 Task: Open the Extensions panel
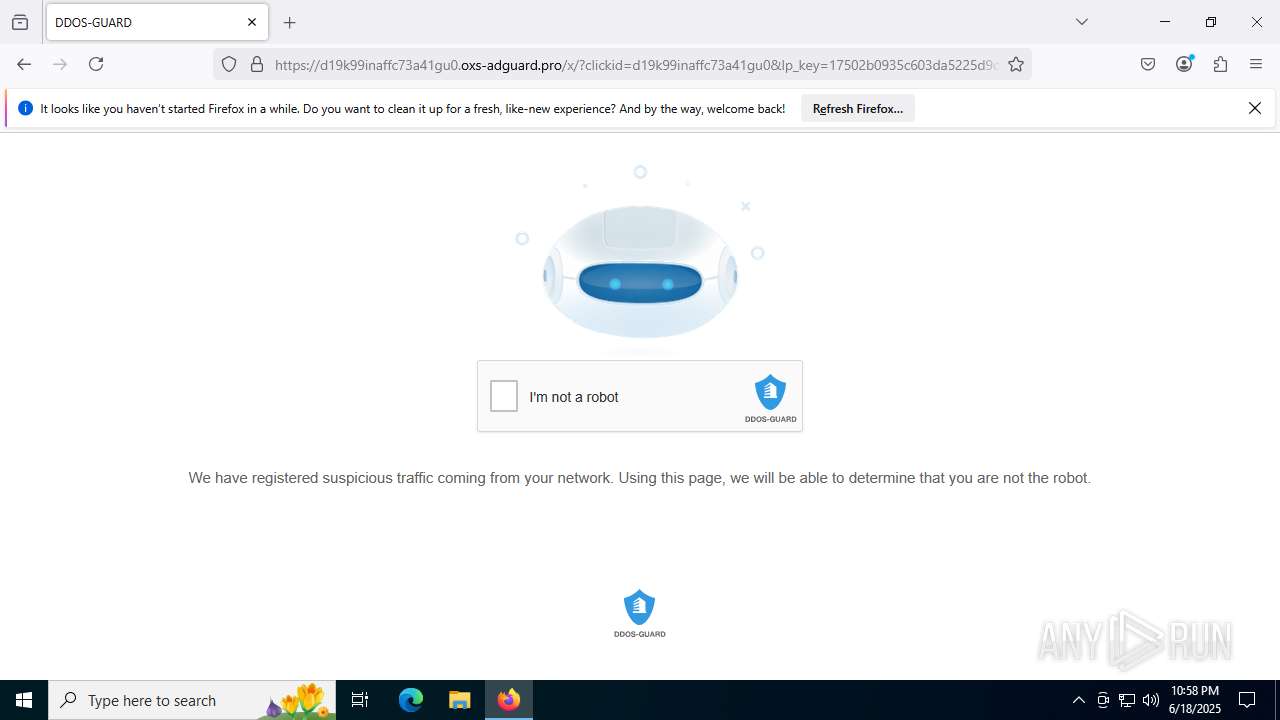[x=1220, y=64]
